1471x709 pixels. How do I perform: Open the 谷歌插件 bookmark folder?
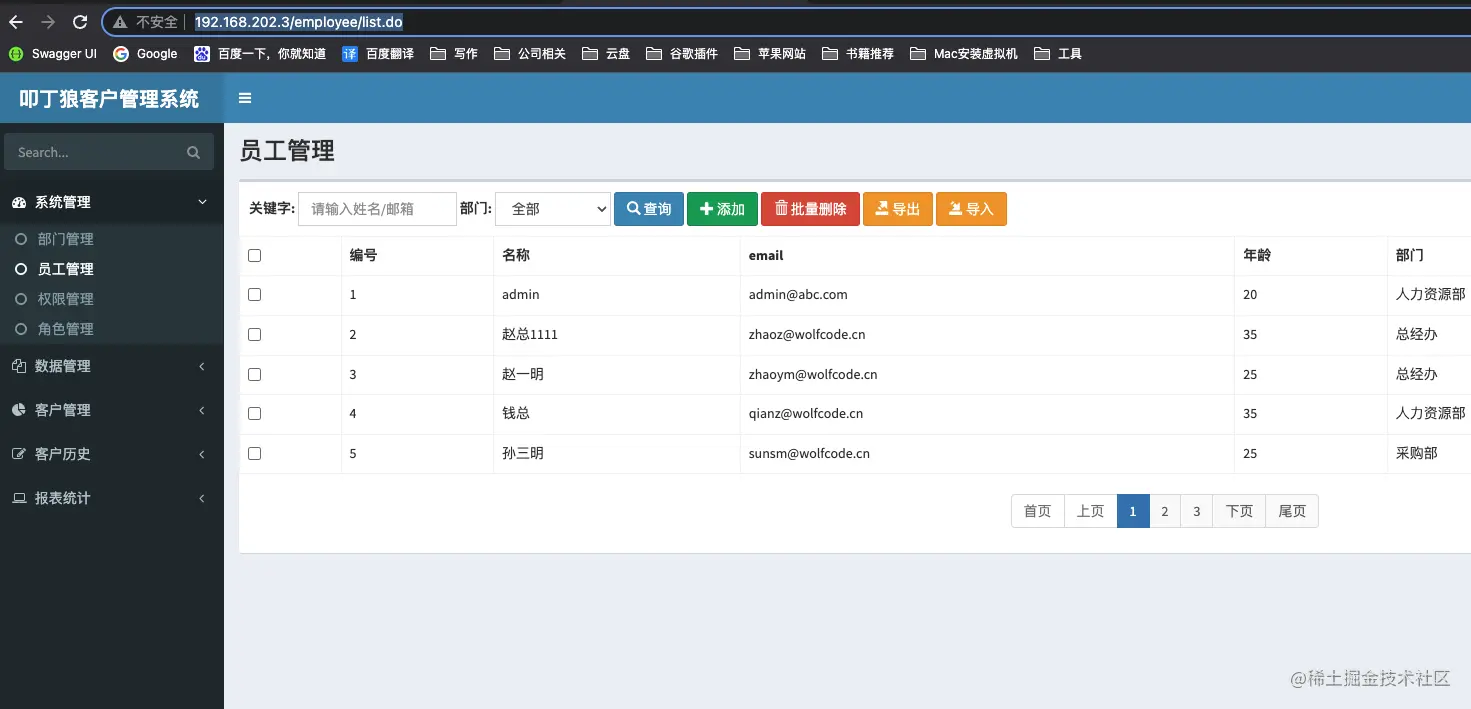coord(681,54)
